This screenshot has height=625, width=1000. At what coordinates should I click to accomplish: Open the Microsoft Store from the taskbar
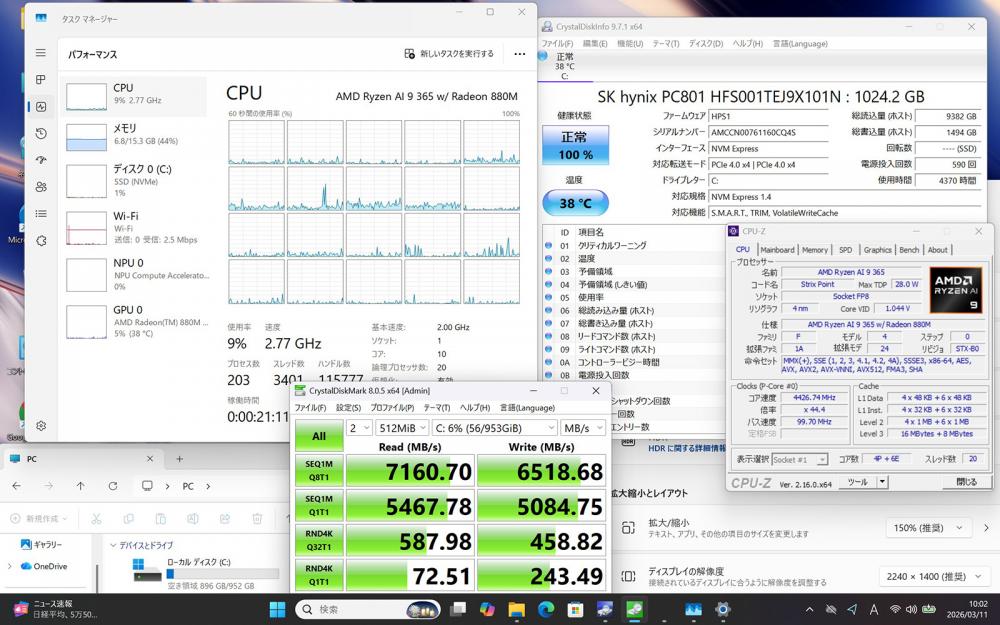coord(575,609)
